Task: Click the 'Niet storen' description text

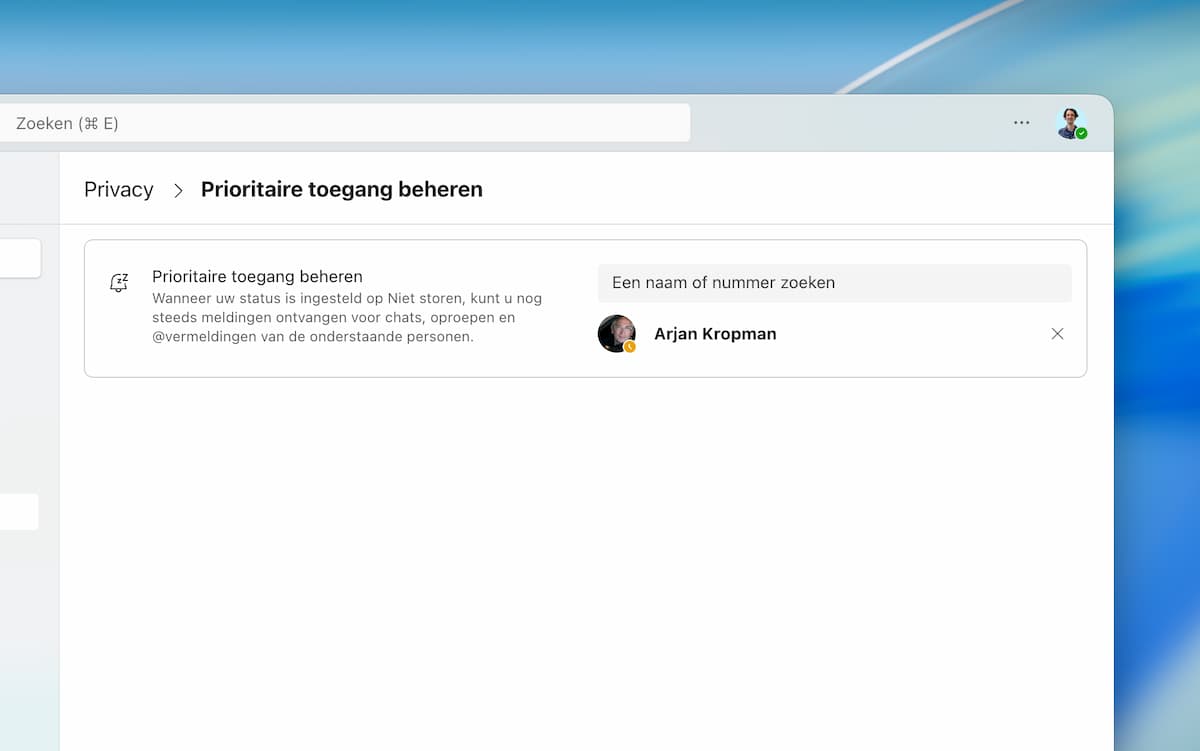Action: pyautogui.click(x=347, y=318)
